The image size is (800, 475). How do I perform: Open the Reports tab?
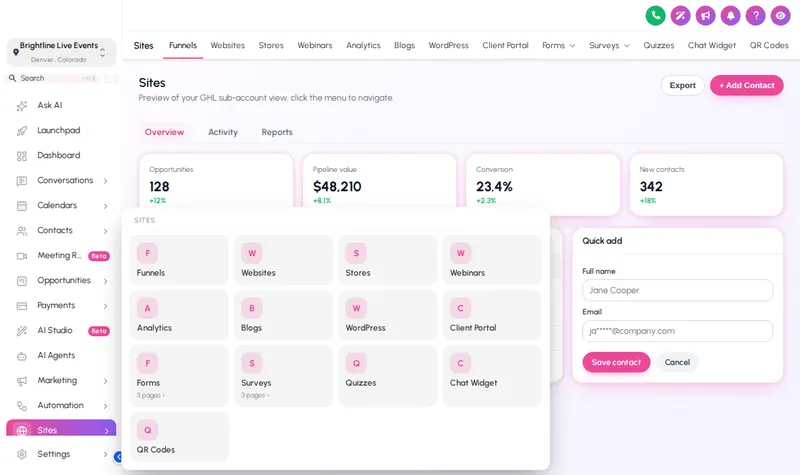click(277, 132)
